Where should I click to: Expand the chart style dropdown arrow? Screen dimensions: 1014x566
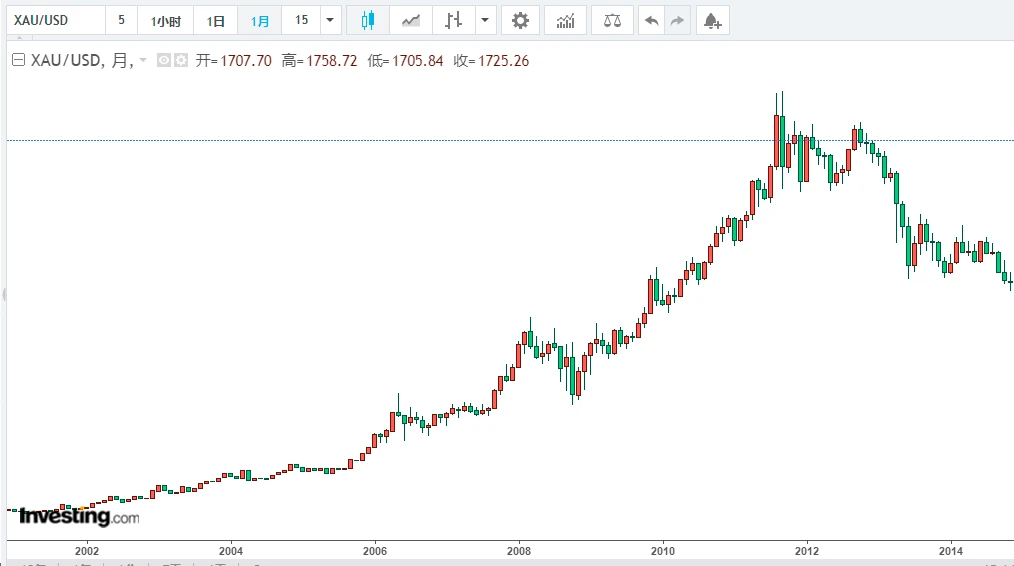[x=485, y=20]
